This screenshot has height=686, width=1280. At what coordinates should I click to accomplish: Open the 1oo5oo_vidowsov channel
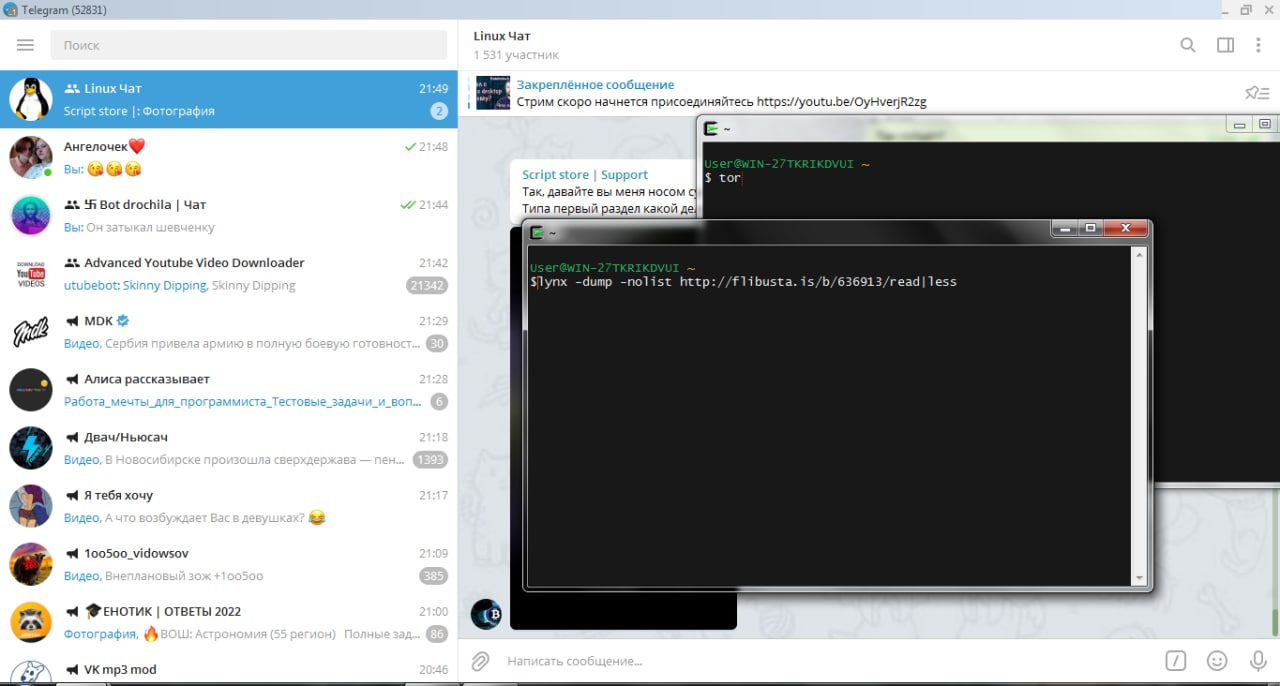[229, 563]
